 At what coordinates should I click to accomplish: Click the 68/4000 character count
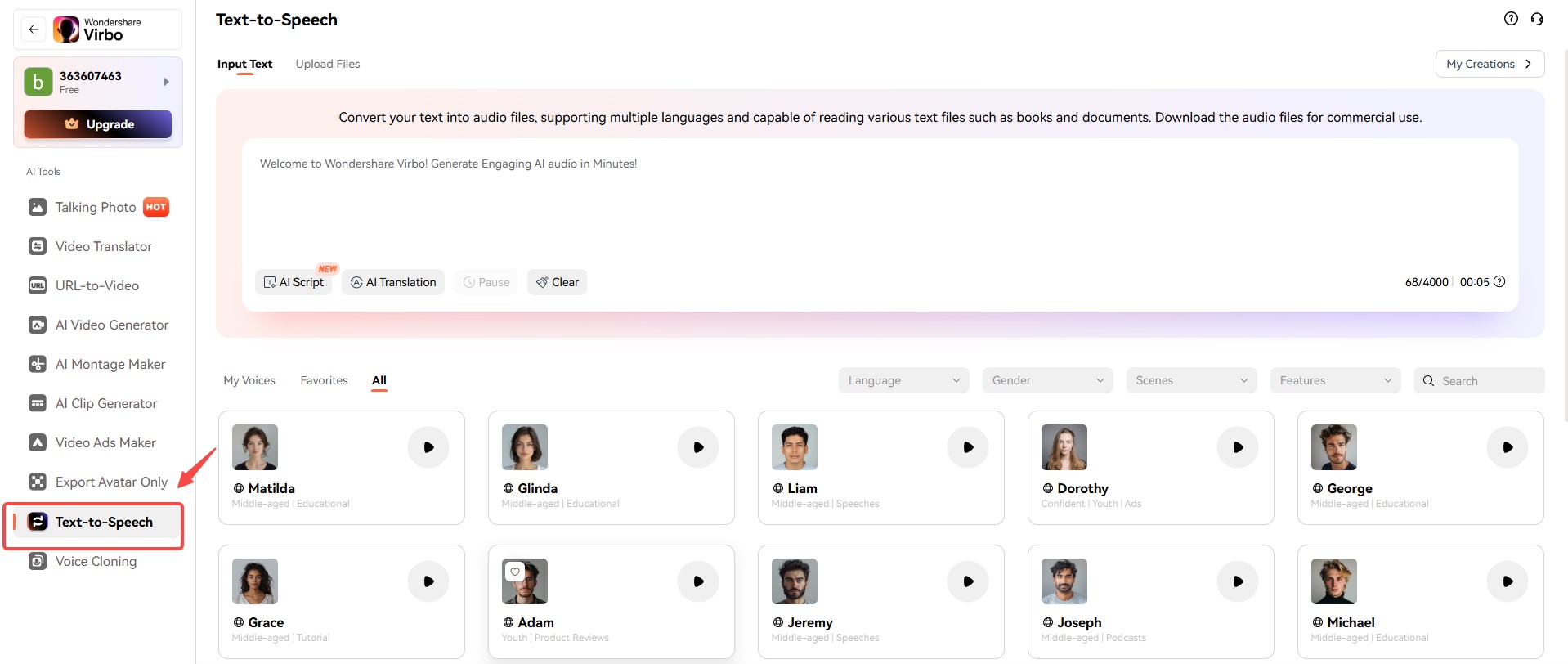1427,282
